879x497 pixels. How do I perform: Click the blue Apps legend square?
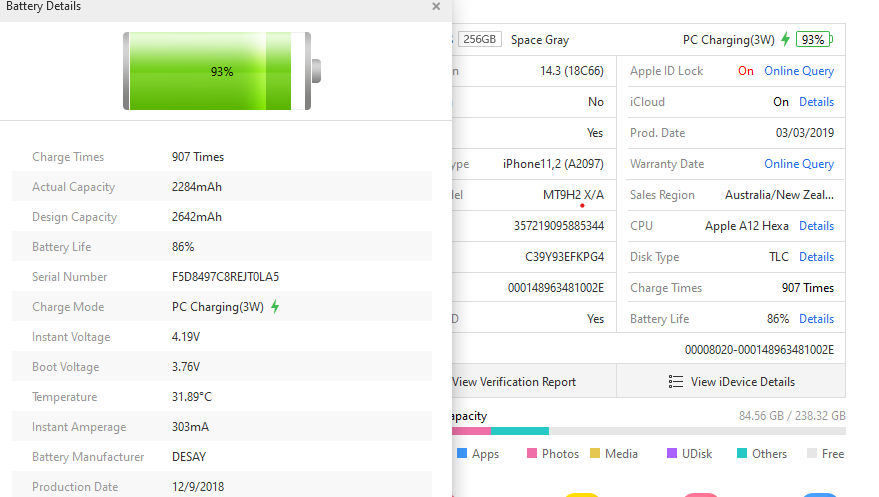click(x=462, y=453)
